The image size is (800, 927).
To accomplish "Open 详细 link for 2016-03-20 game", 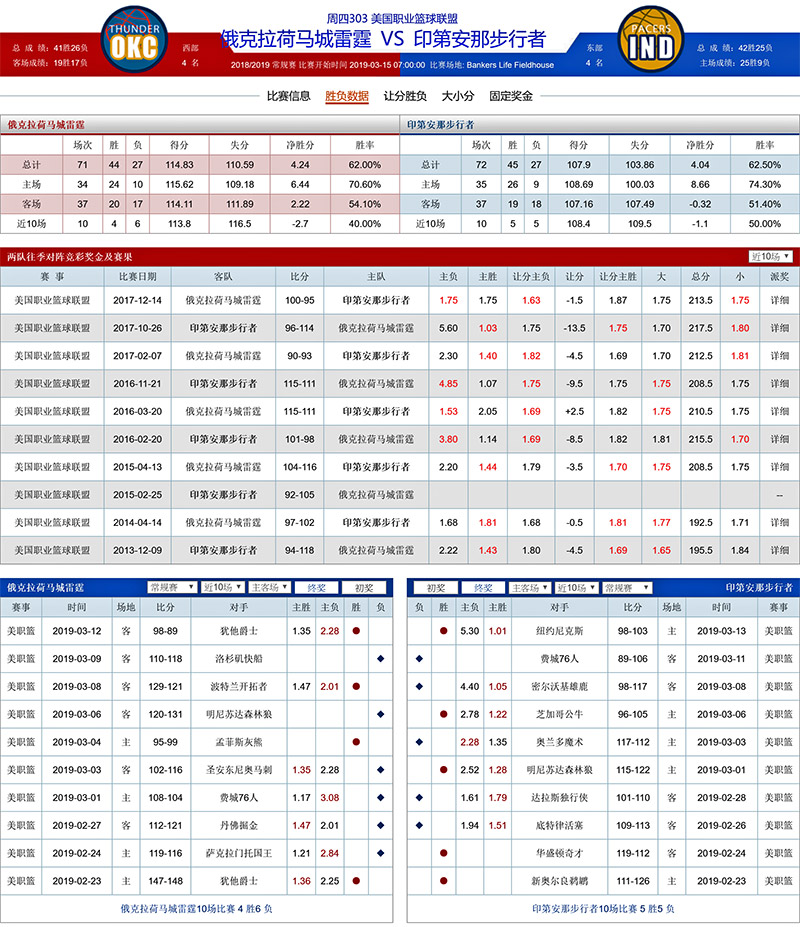I will (779, 411).
